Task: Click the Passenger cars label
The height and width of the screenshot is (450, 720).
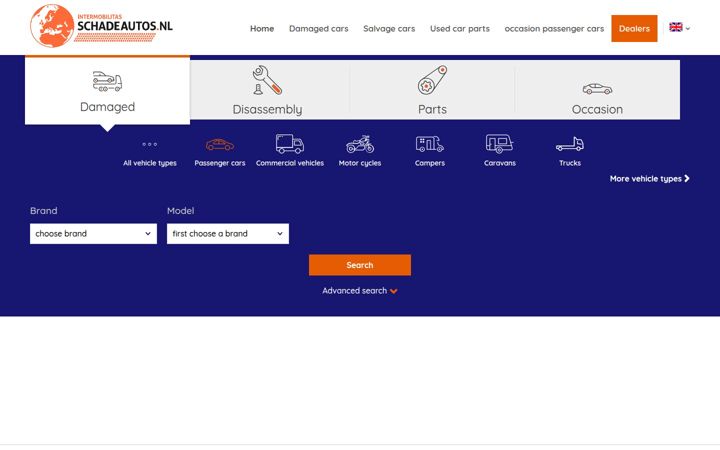Action: 219,163
